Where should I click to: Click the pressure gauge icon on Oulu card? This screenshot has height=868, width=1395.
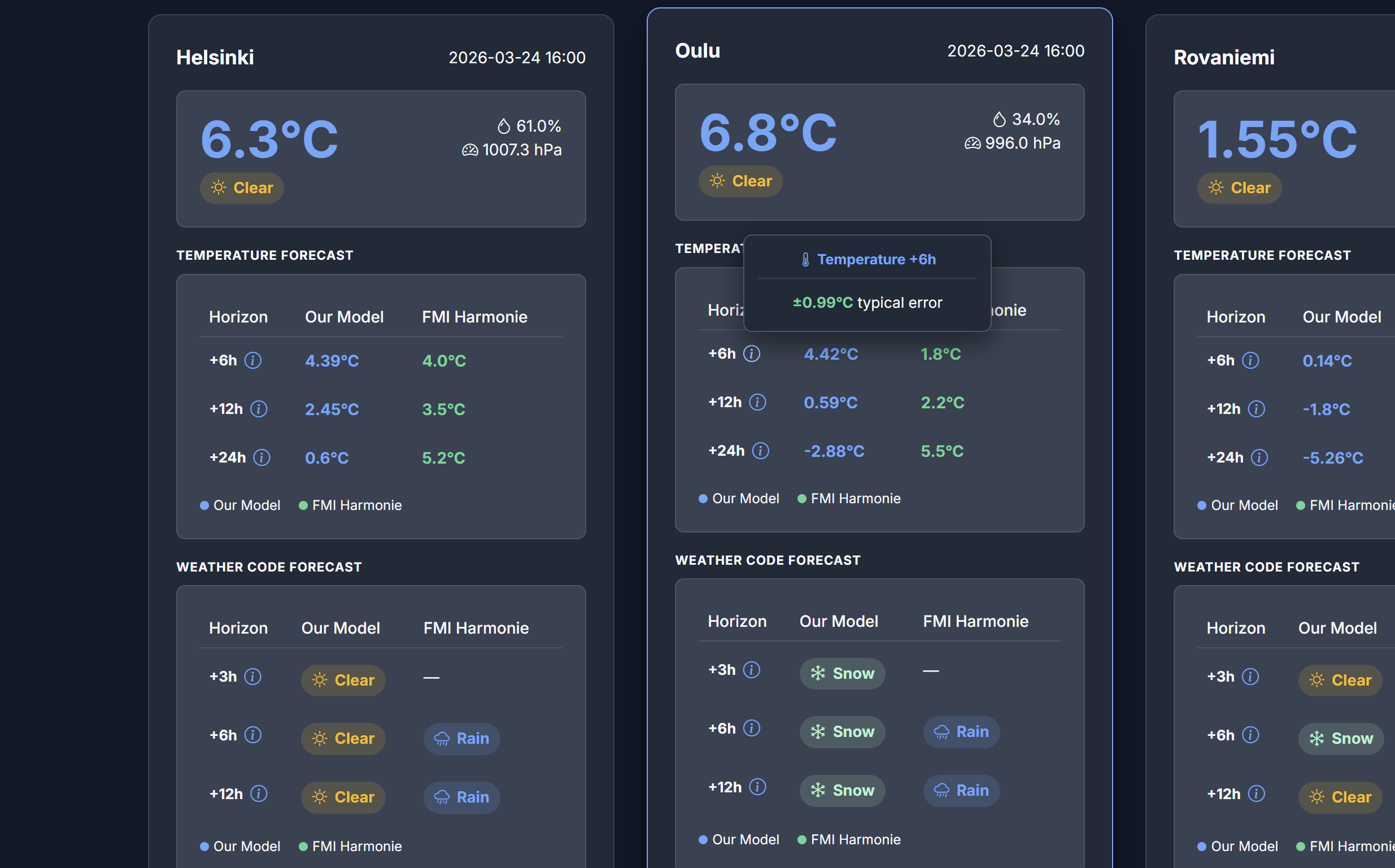[x=972, y=143]
